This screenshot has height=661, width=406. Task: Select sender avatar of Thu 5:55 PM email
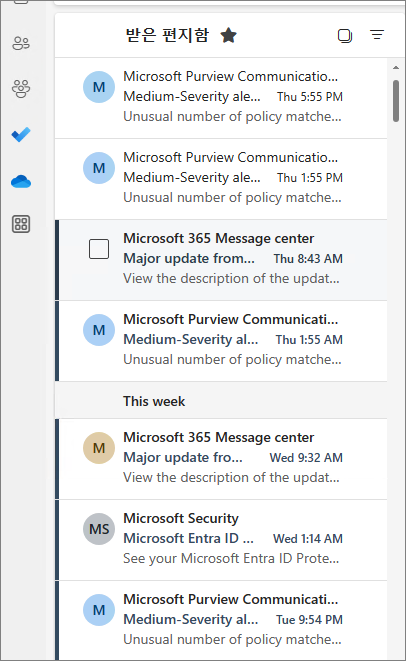click(99, 87)
